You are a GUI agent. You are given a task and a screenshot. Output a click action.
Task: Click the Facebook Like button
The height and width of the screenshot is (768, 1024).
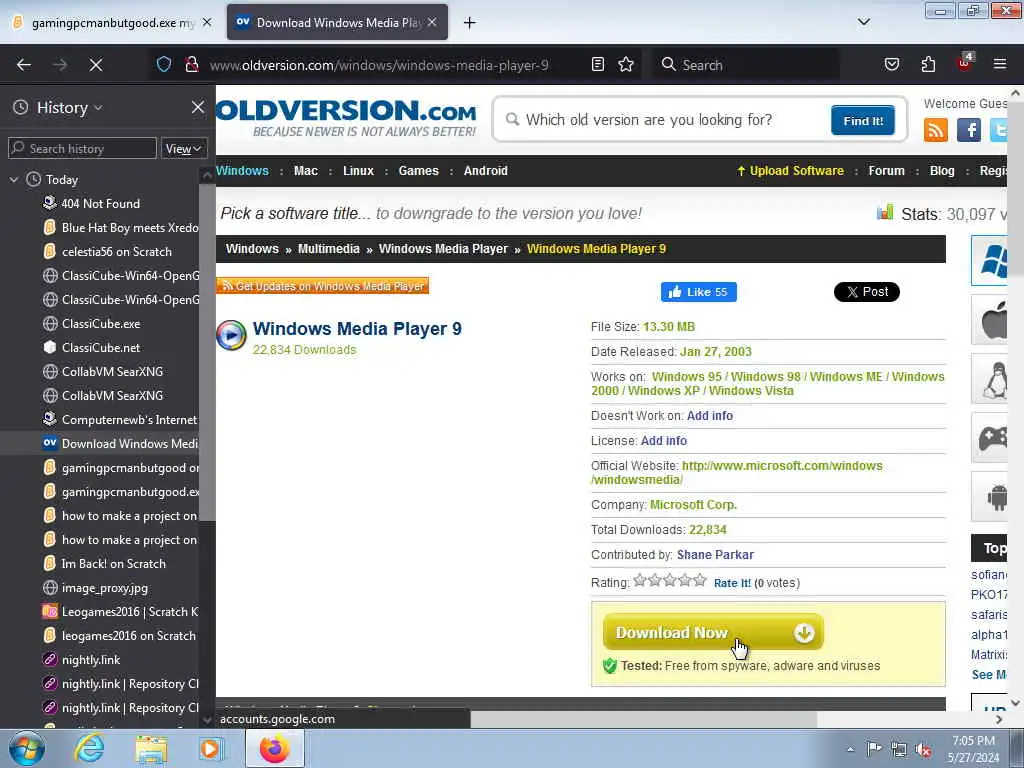[699, 292]
